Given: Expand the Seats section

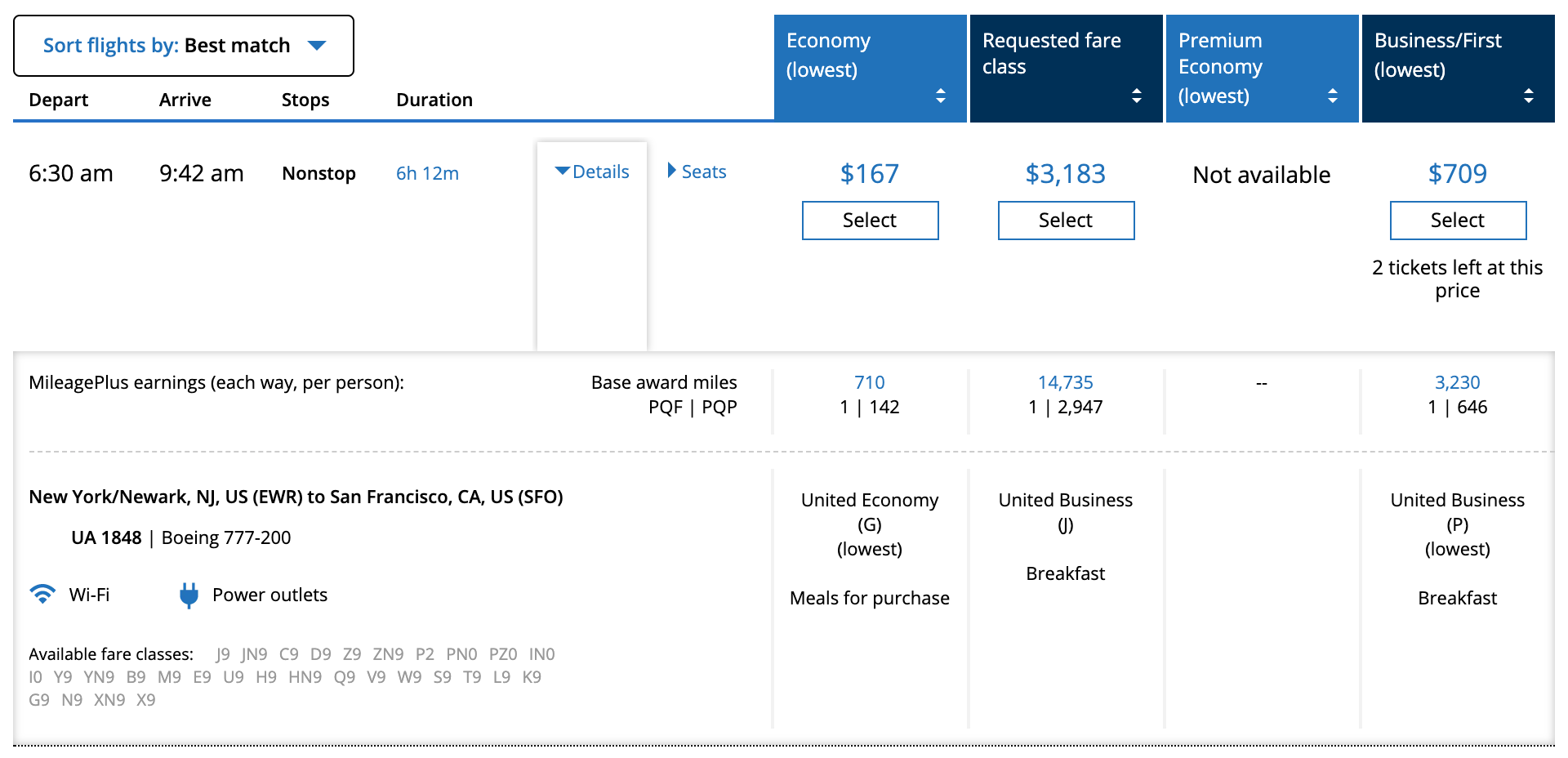Looking at the screenshot, I should click(x=697, y=172).
